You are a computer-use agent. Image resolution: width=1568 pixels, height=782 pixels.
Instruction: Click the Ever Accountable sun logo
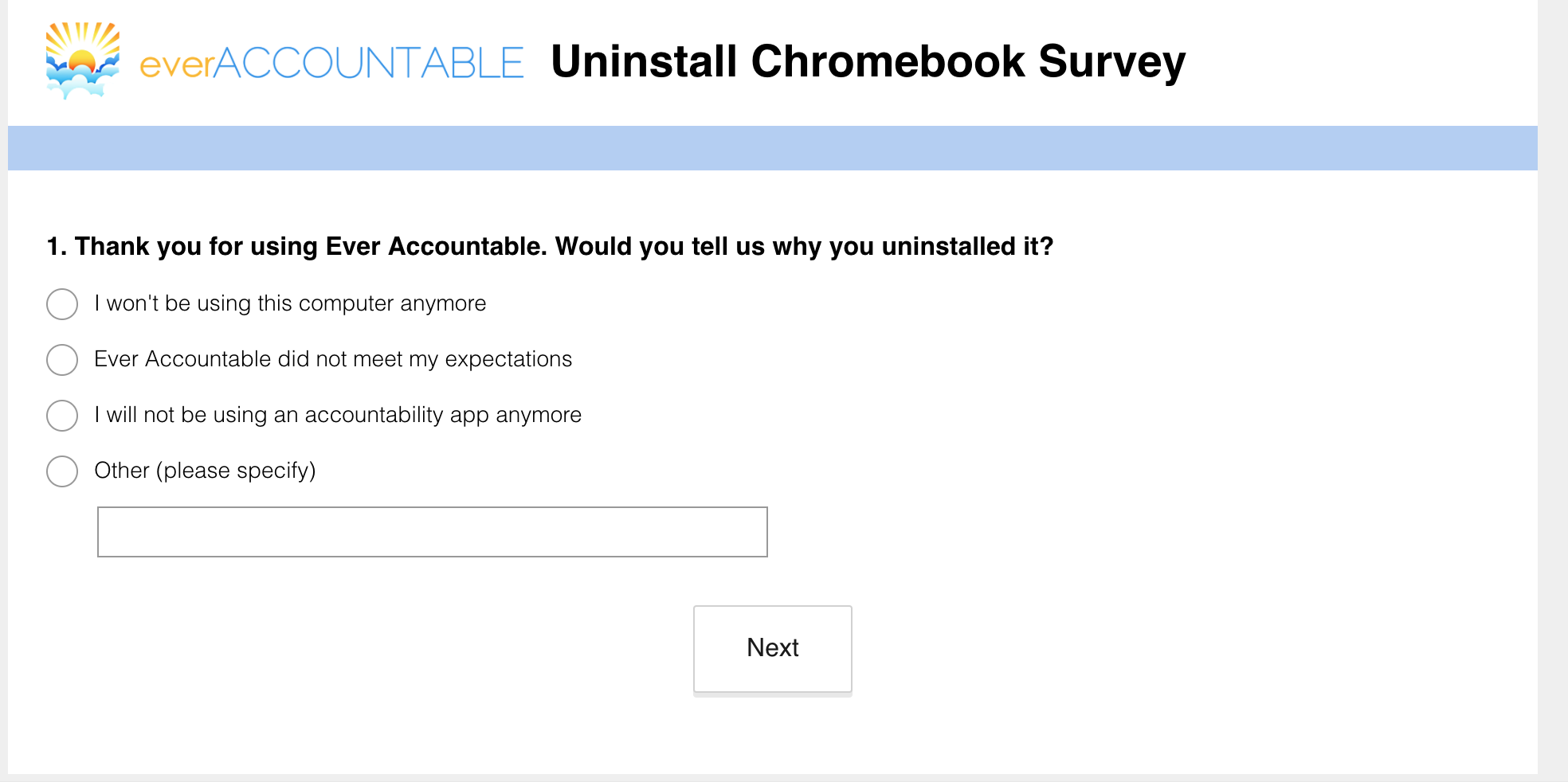83,61
